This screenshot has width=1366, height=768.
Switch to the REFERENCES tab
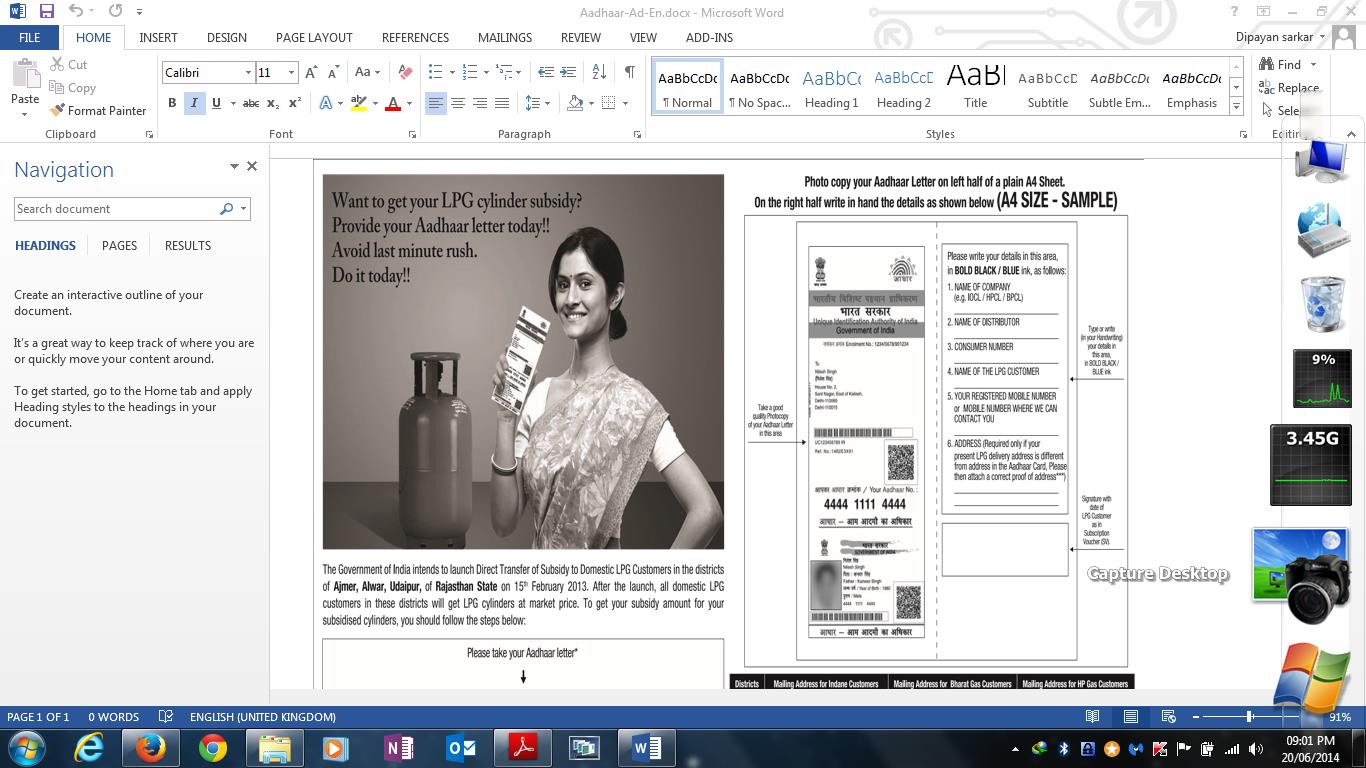coord(415,37)
